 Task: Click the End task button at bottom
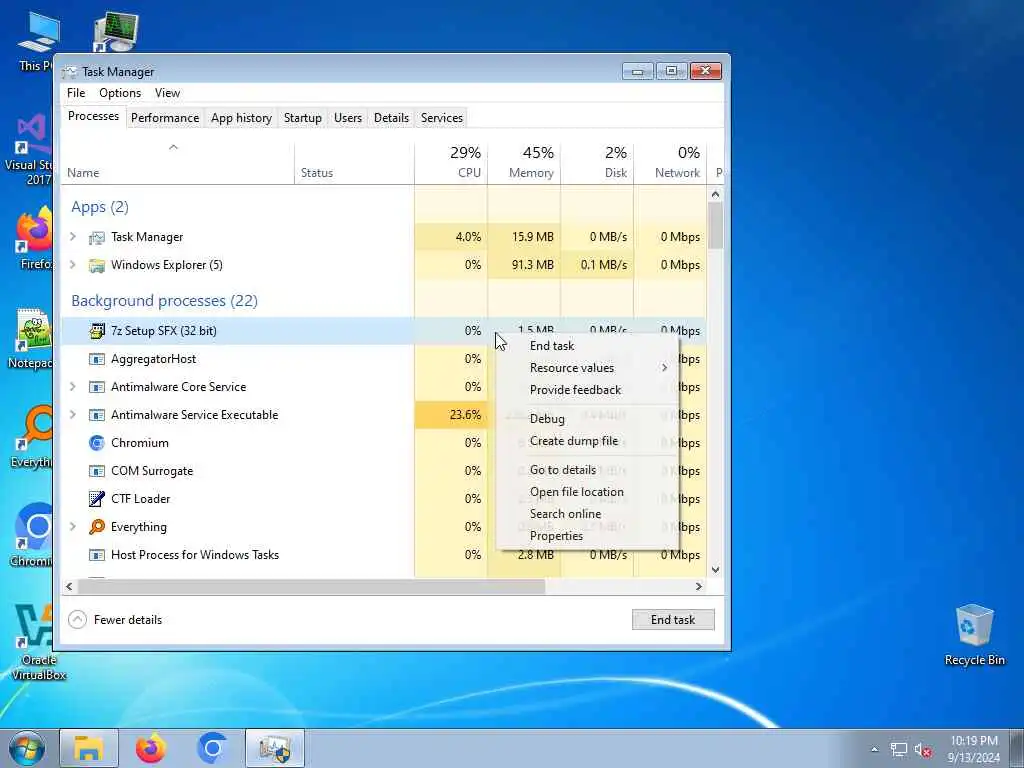pos(673,620)
